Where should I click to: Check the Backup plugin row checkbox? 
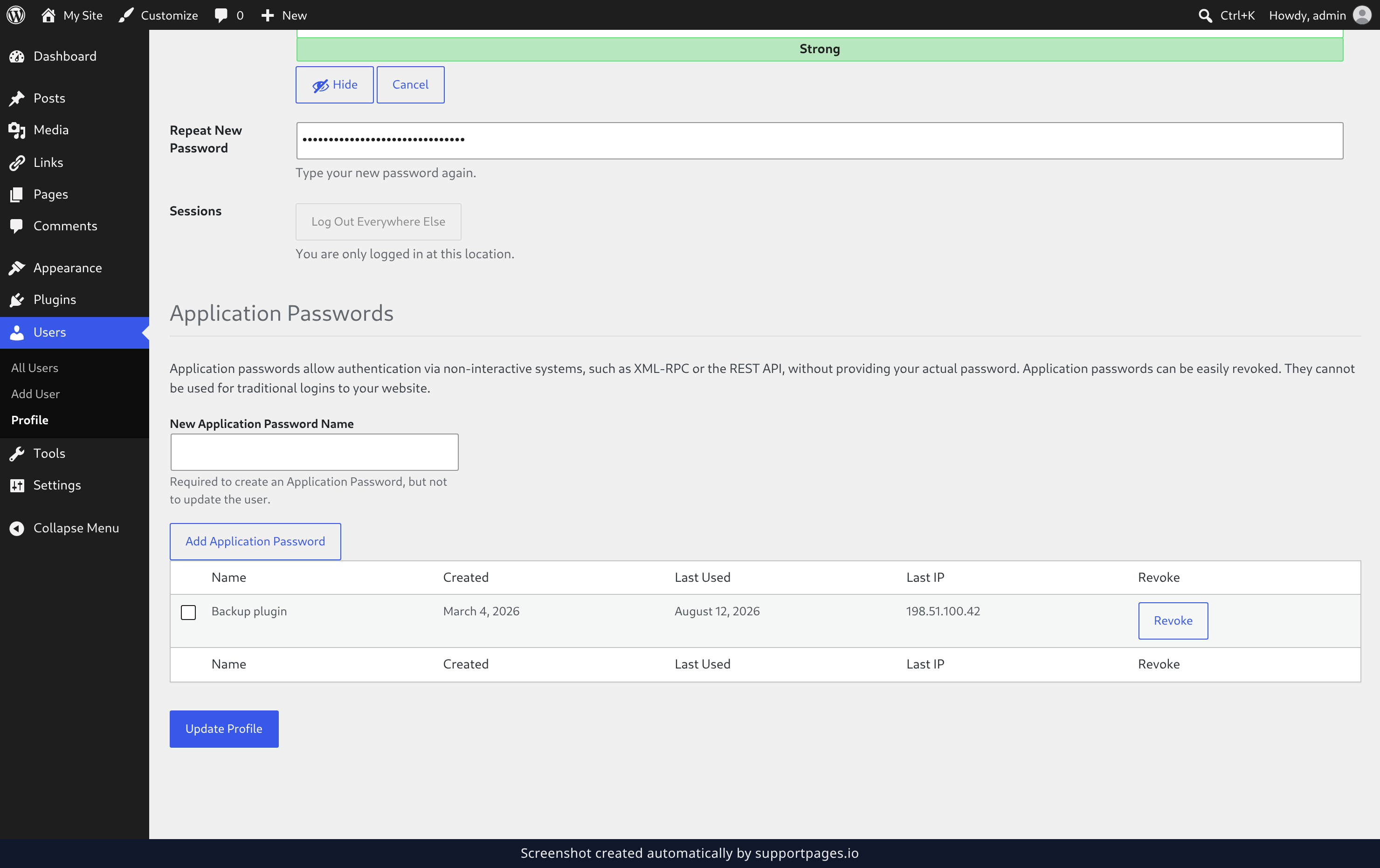(188, 612)
